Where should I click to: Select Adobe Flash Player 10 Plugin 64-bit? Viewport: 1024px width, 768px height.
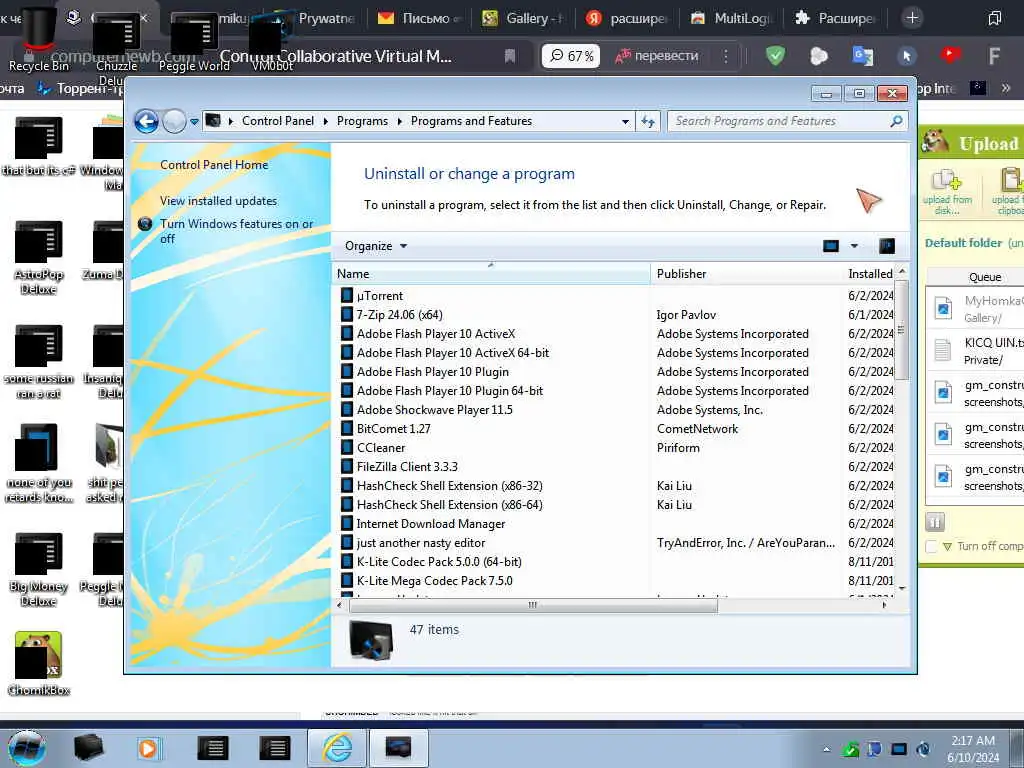point(449,391)
